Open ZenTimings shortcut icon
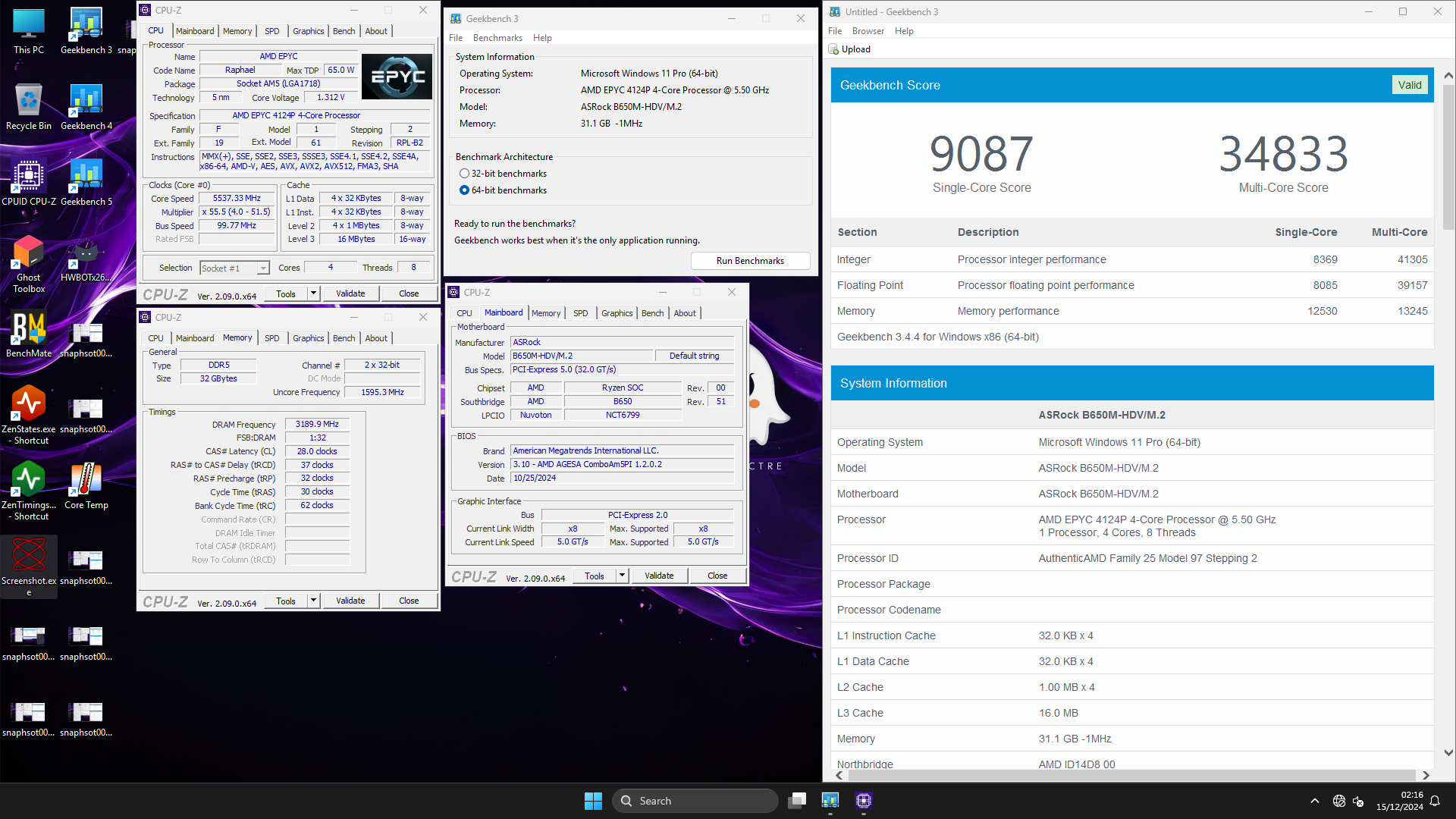The image size is (1456, 819). point(29,491)
